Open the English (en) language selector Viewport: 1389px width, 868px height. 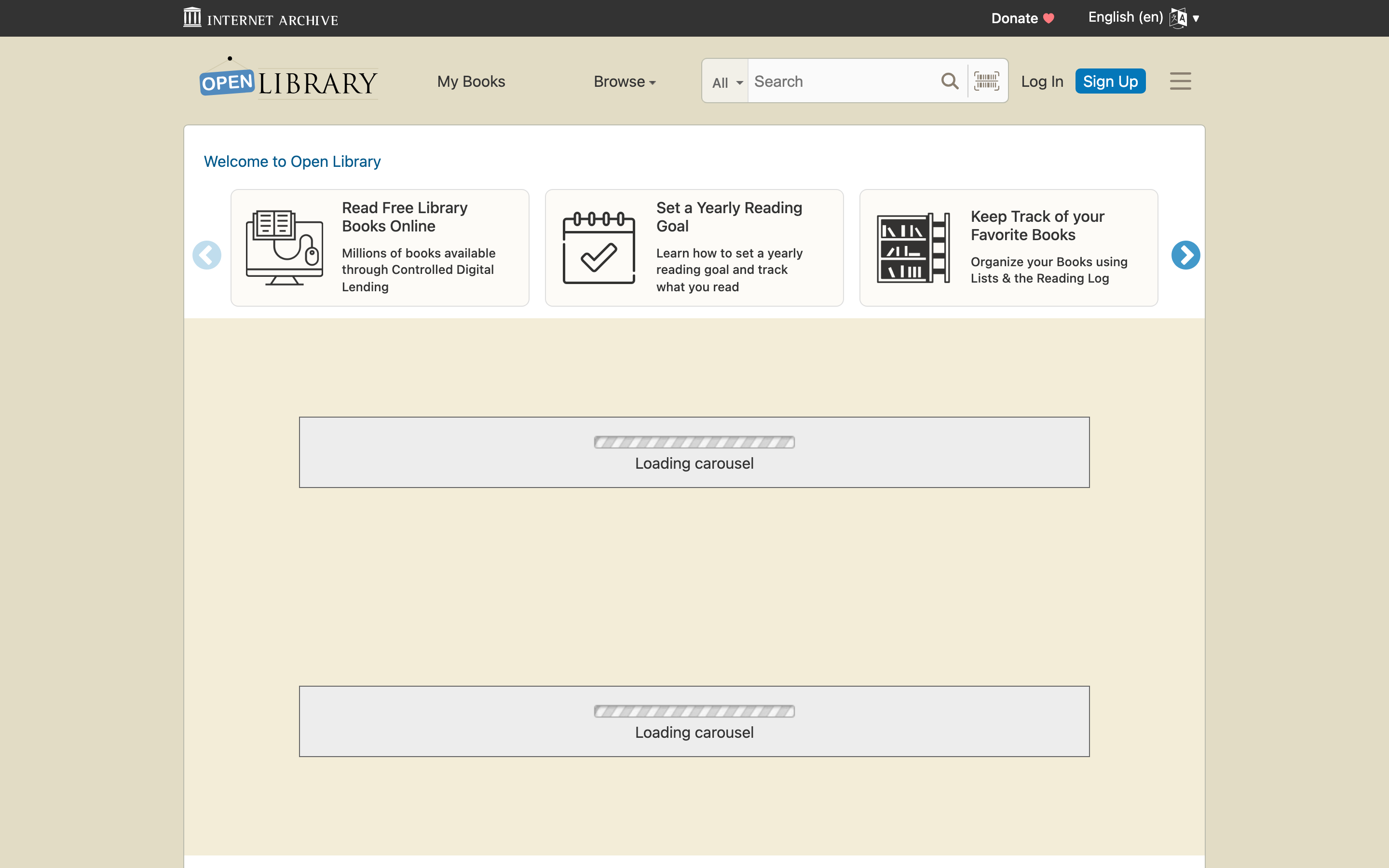coord(1144,18)
